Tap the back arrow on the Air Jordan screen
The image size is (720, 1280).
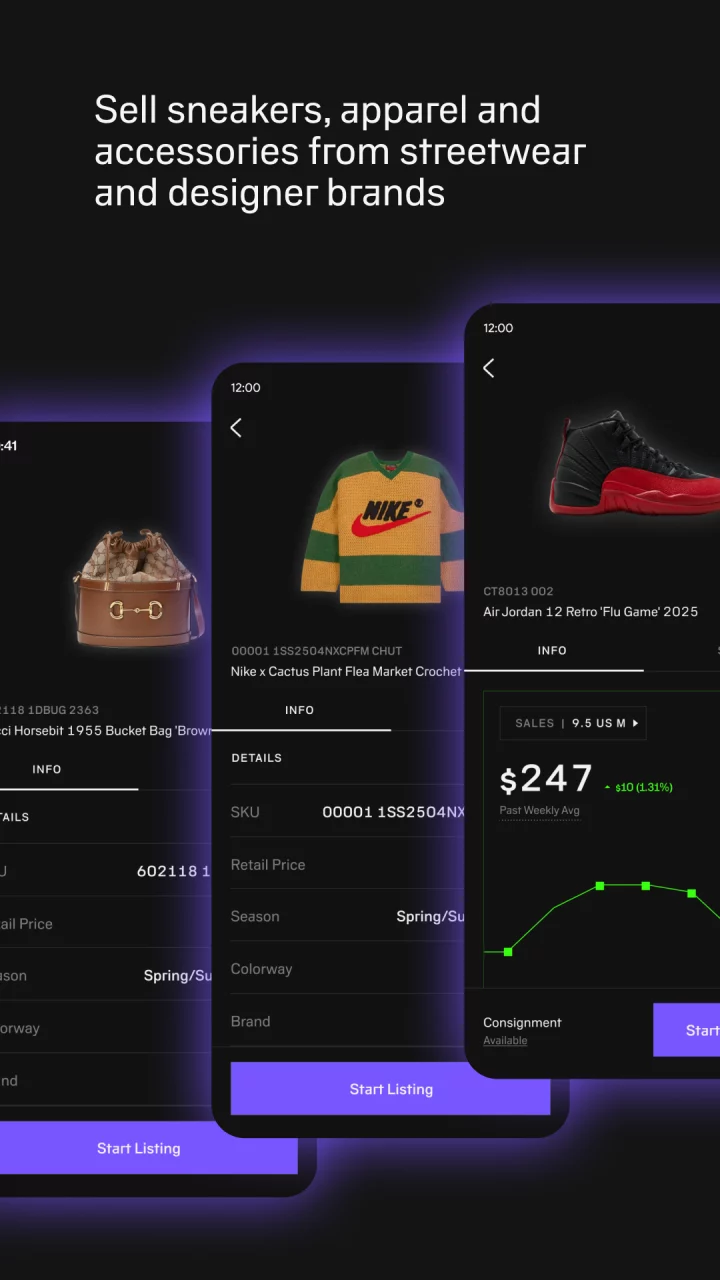pos(488,368)
